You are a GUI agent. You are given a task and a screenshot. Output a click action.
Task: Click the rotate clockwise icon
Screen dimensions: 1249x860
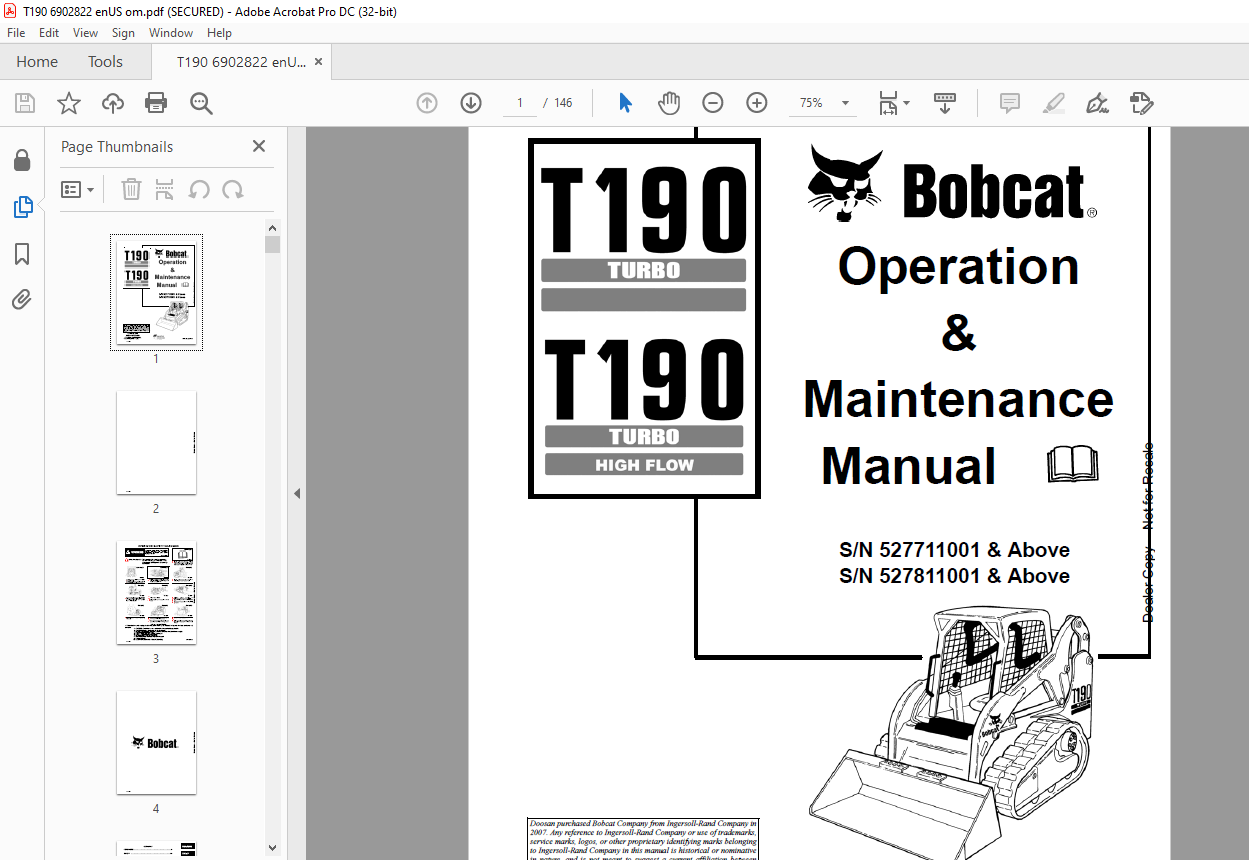pos(233,189)
